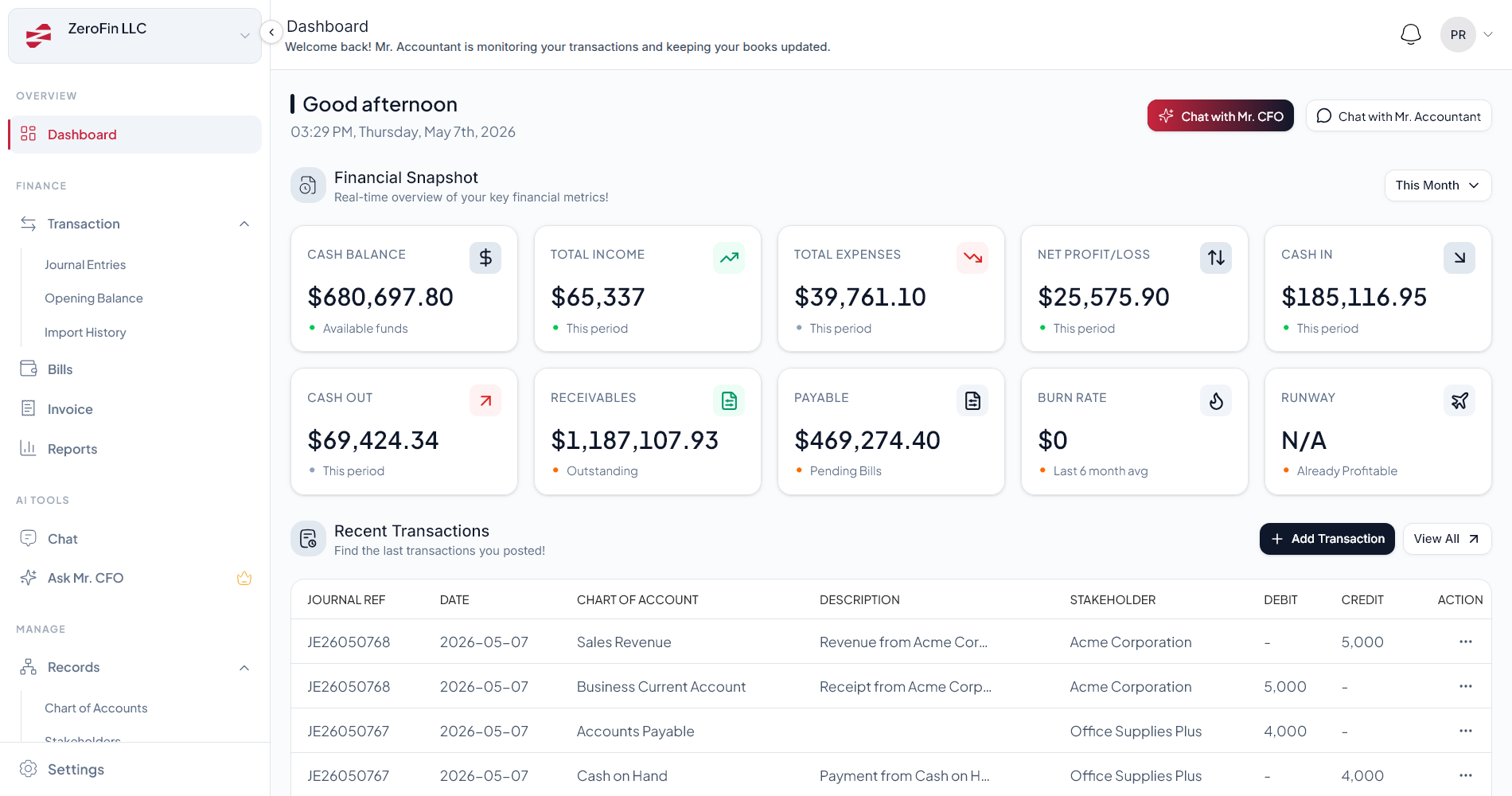Open the Dashboard menu item
The height and width of the screenshot is (796, 1512).
[134, 135]
